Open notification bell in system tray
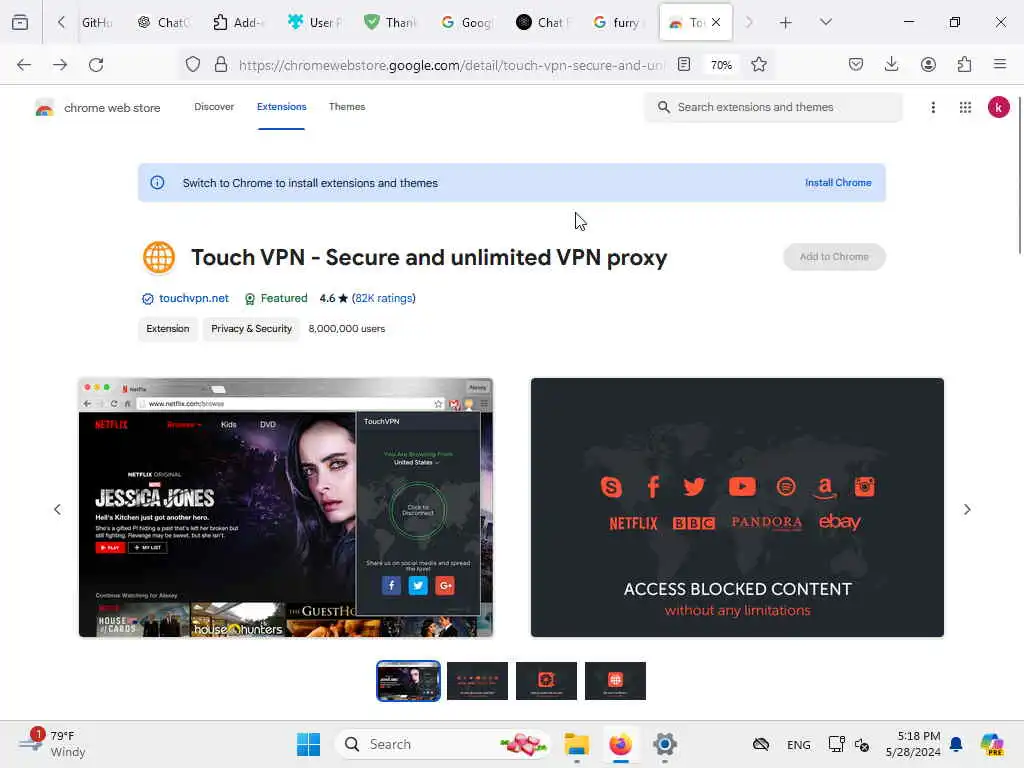Viewport: 1024px width, 768px height. coord(956,744)
